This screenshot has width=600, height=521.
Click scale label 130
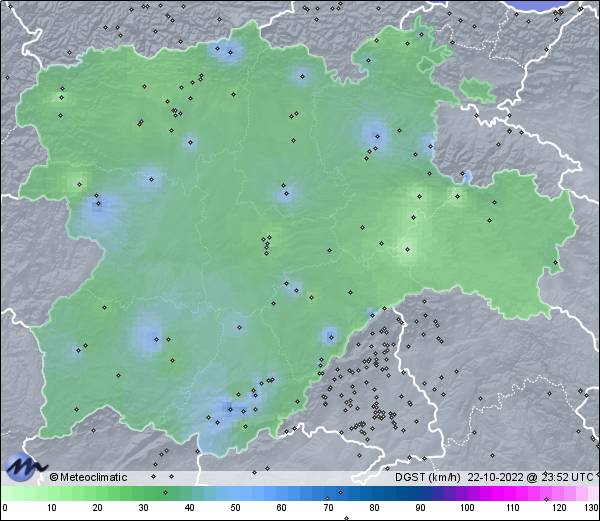click(591, 508)
